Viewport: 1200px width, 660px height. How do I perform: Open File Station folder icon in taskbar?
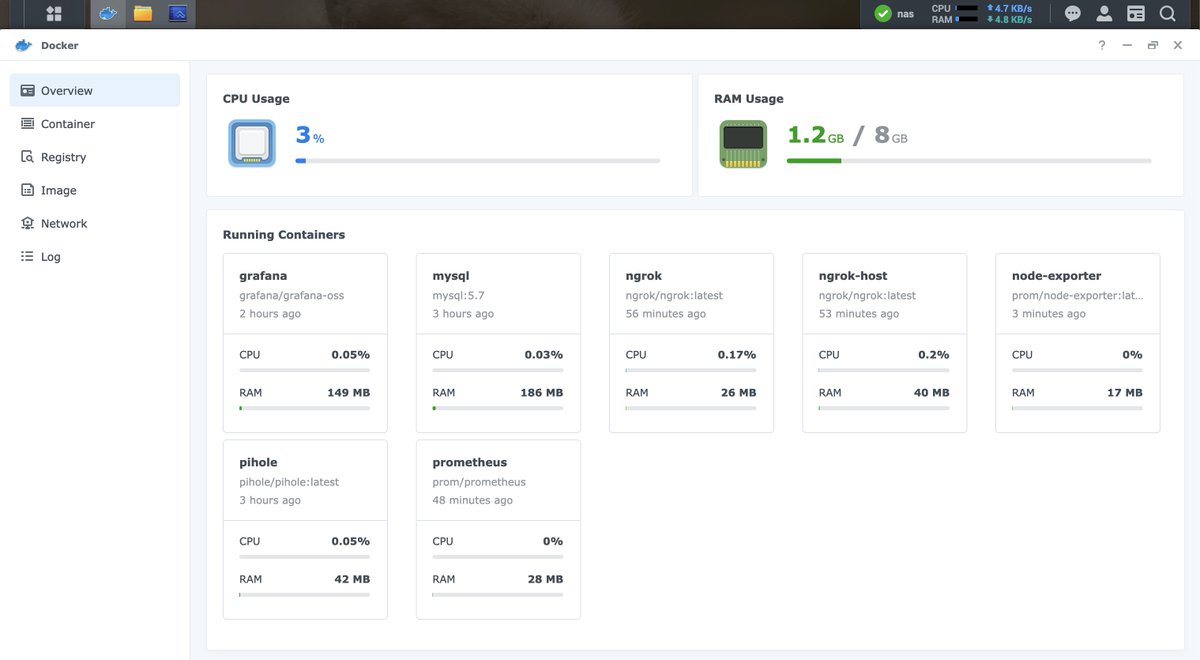tap(143, 14)
